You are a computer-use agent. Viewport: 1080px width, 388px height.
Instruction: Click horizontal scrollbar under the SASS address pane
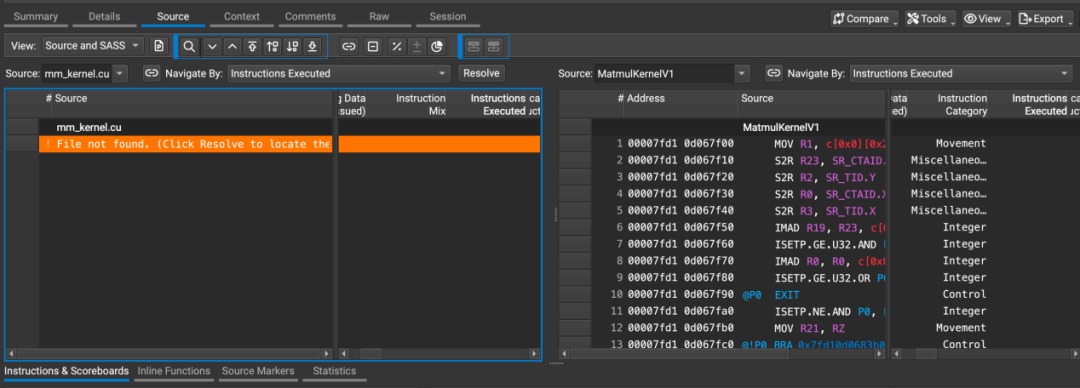pos(721,354)
